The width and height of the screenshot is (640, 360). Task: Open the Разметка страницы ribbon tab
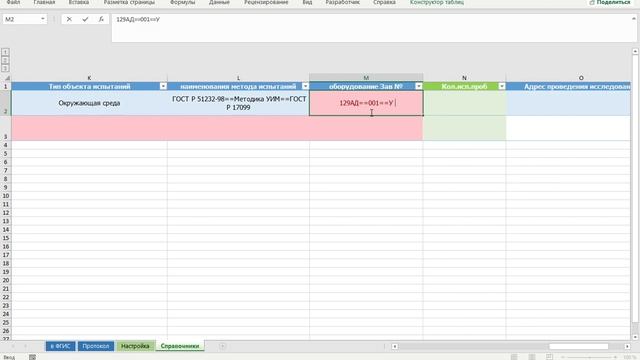(x=129, y=2)
